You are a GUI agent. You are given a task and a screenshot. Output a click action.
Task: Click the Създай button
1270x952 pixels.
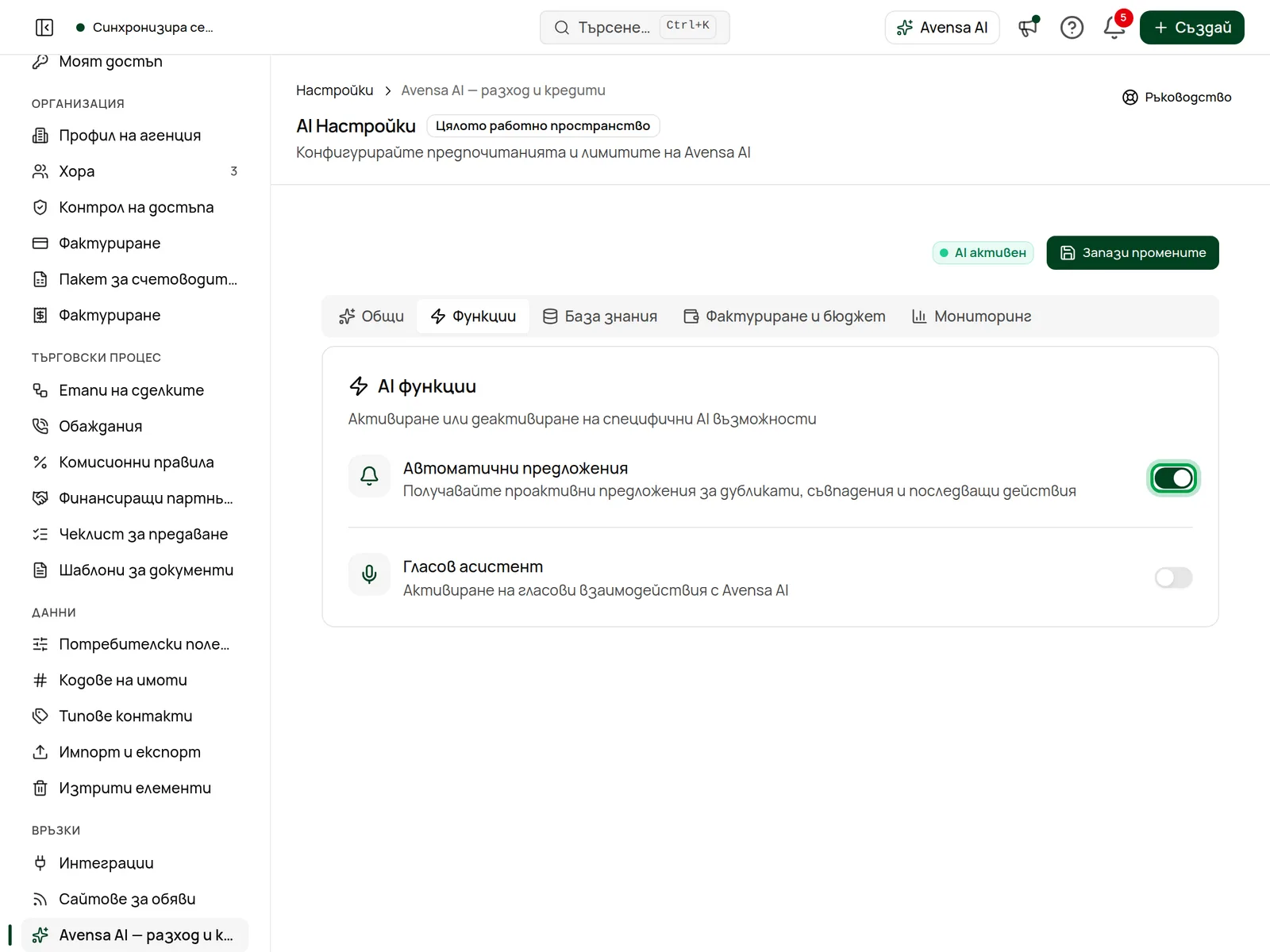(1192, 28)
